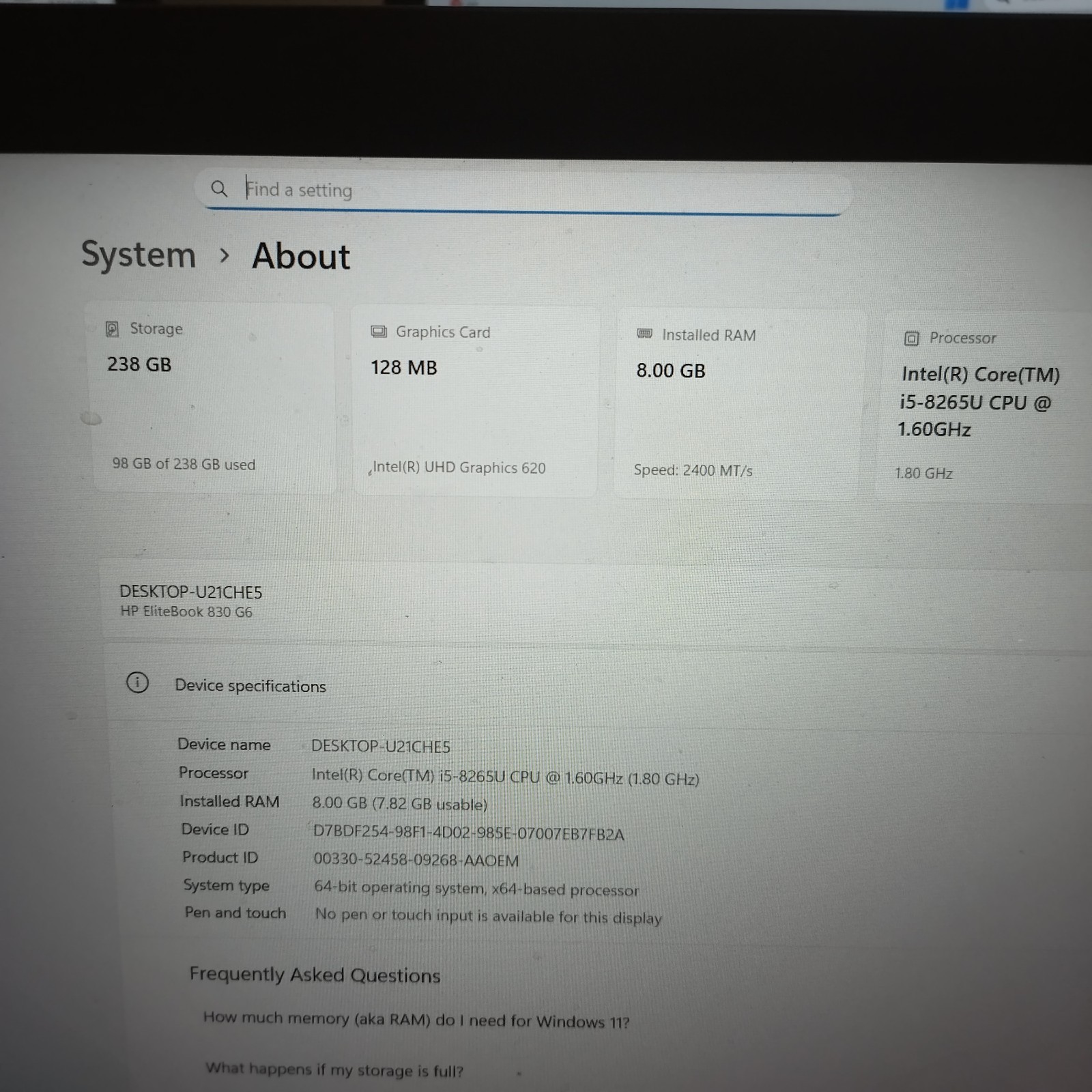Click the Installed RAM chip icon

coord(644,334)
